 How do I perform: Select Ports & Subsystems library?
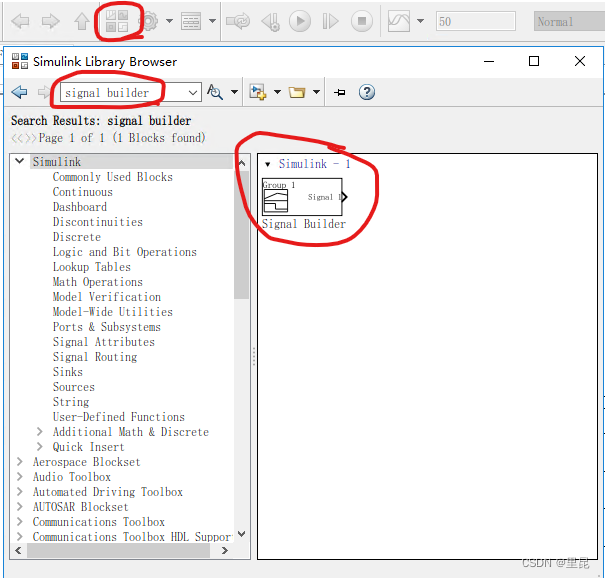(x=106, y=327)
